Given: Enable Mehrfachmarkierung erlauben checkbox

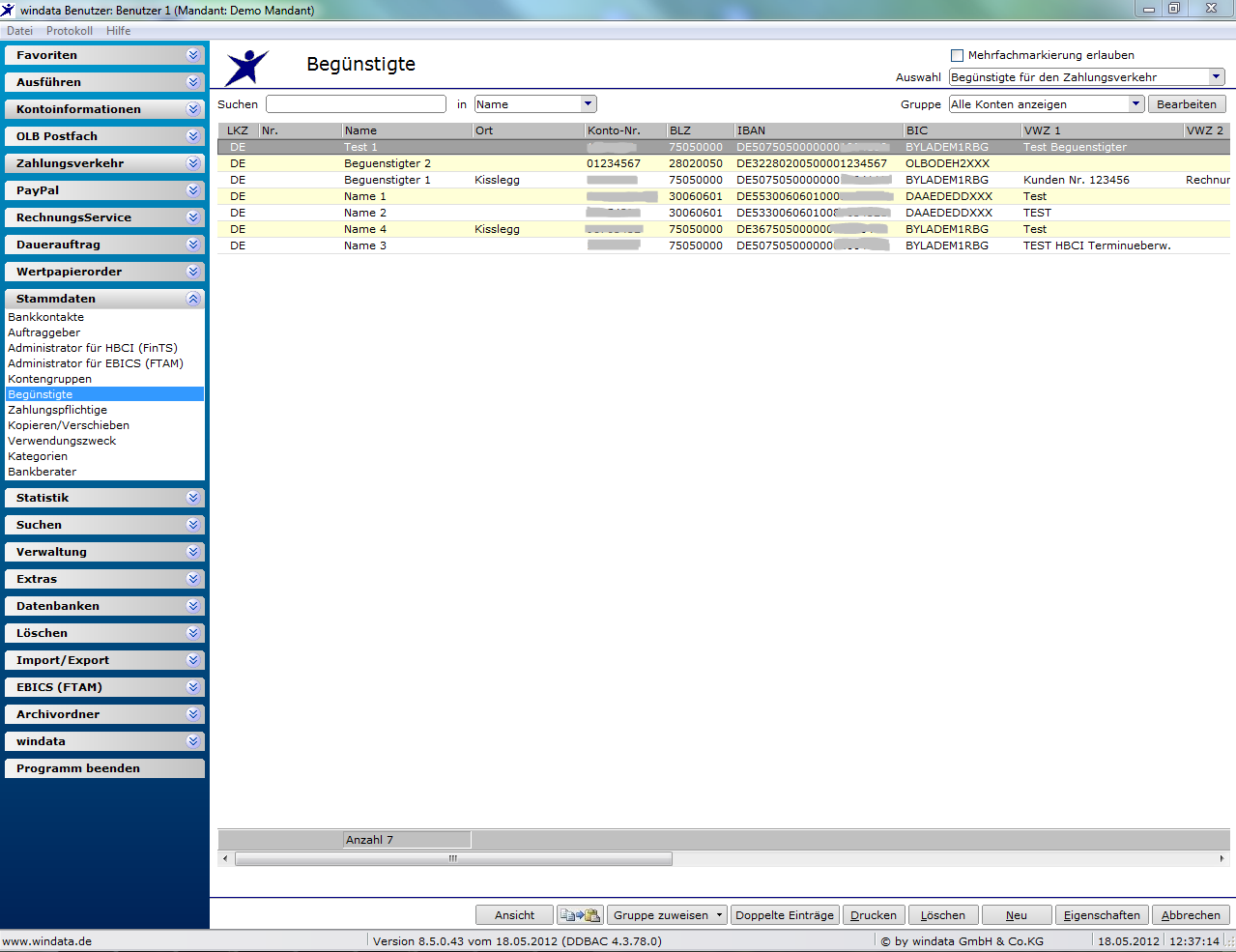Looking at the screenshot, I should coord(957,55).
